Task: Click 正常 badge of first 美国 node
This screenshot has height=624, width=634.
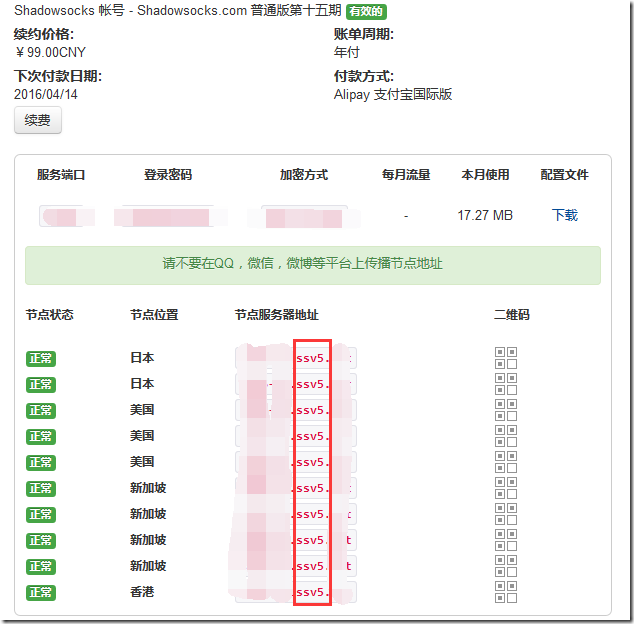Action: pyautogui.click(x=41, y=410)
